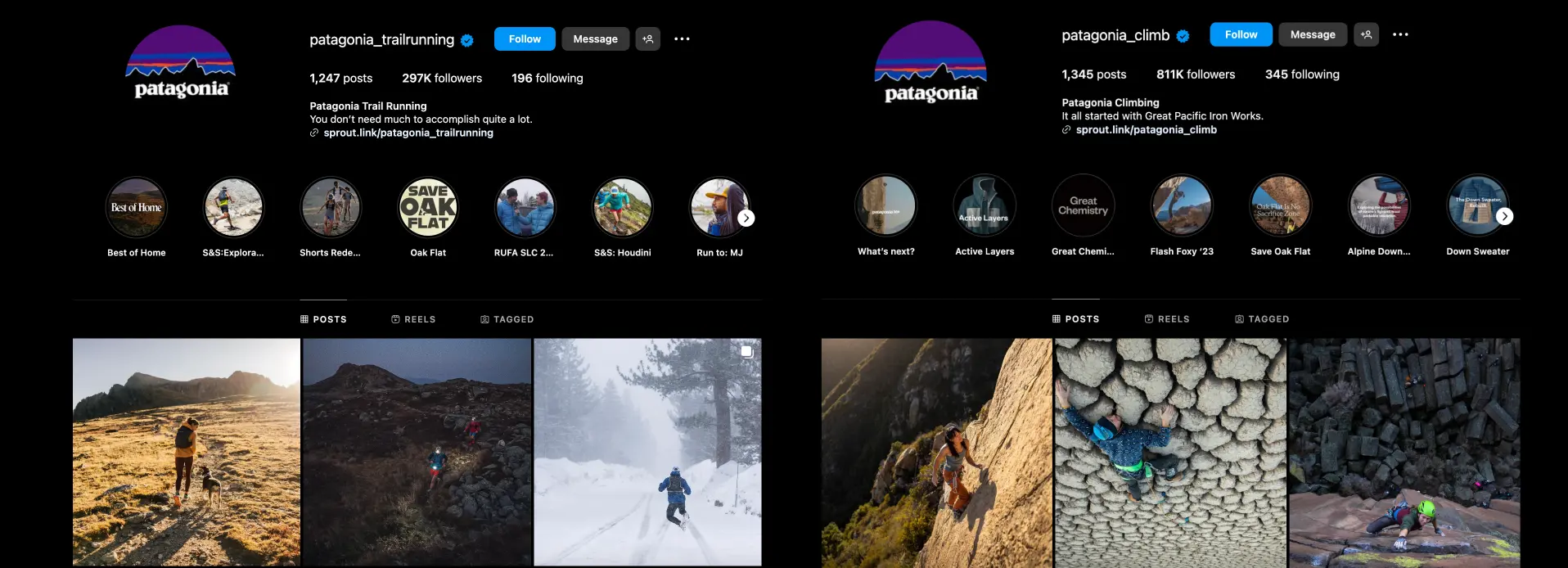The width and height of the screenshot is (1568, 568).
Task: Show next highlights on trailrunning profile
Action: 746,218
